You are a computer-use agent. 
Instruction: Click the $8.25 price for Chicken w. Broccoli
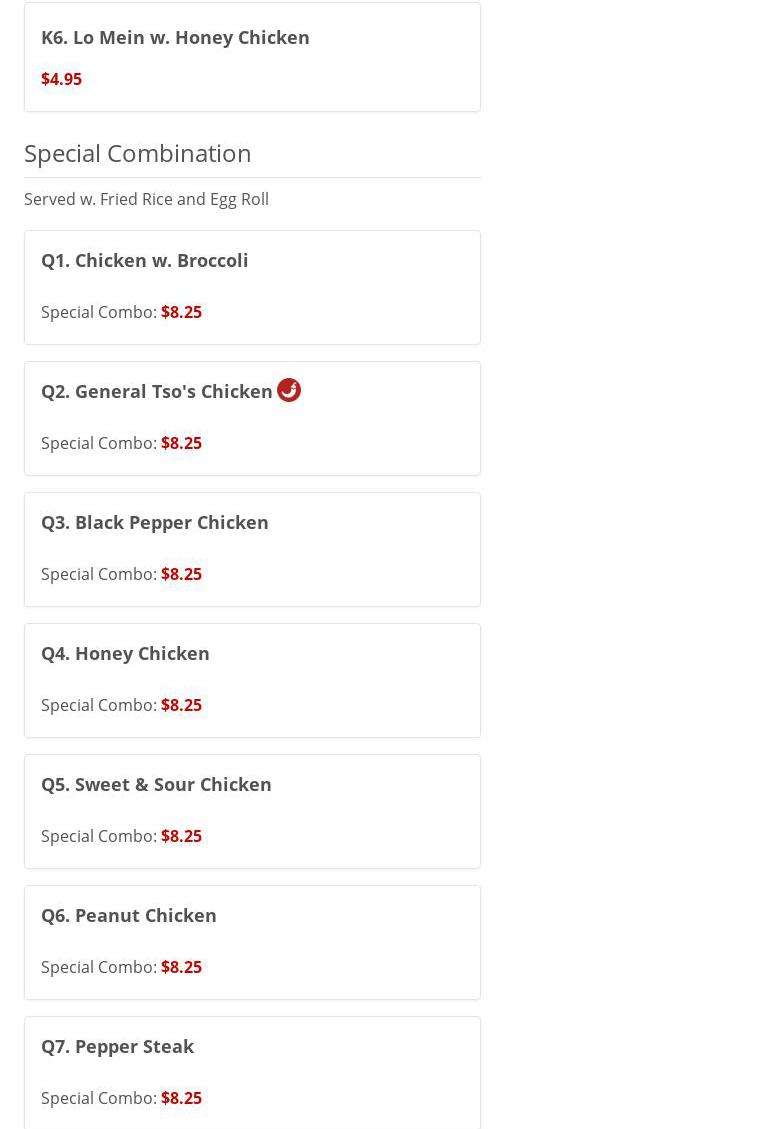tap(181, 312)
